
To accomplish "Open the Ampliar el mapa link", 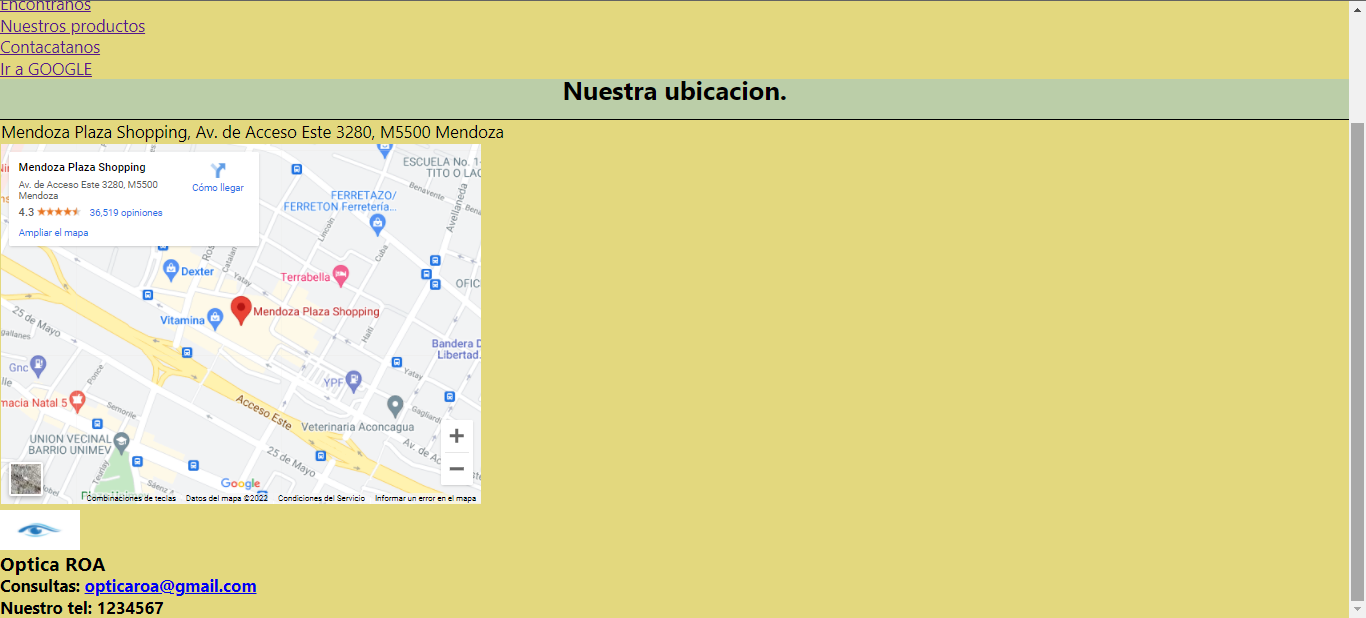I will click(x=53, y=233).
